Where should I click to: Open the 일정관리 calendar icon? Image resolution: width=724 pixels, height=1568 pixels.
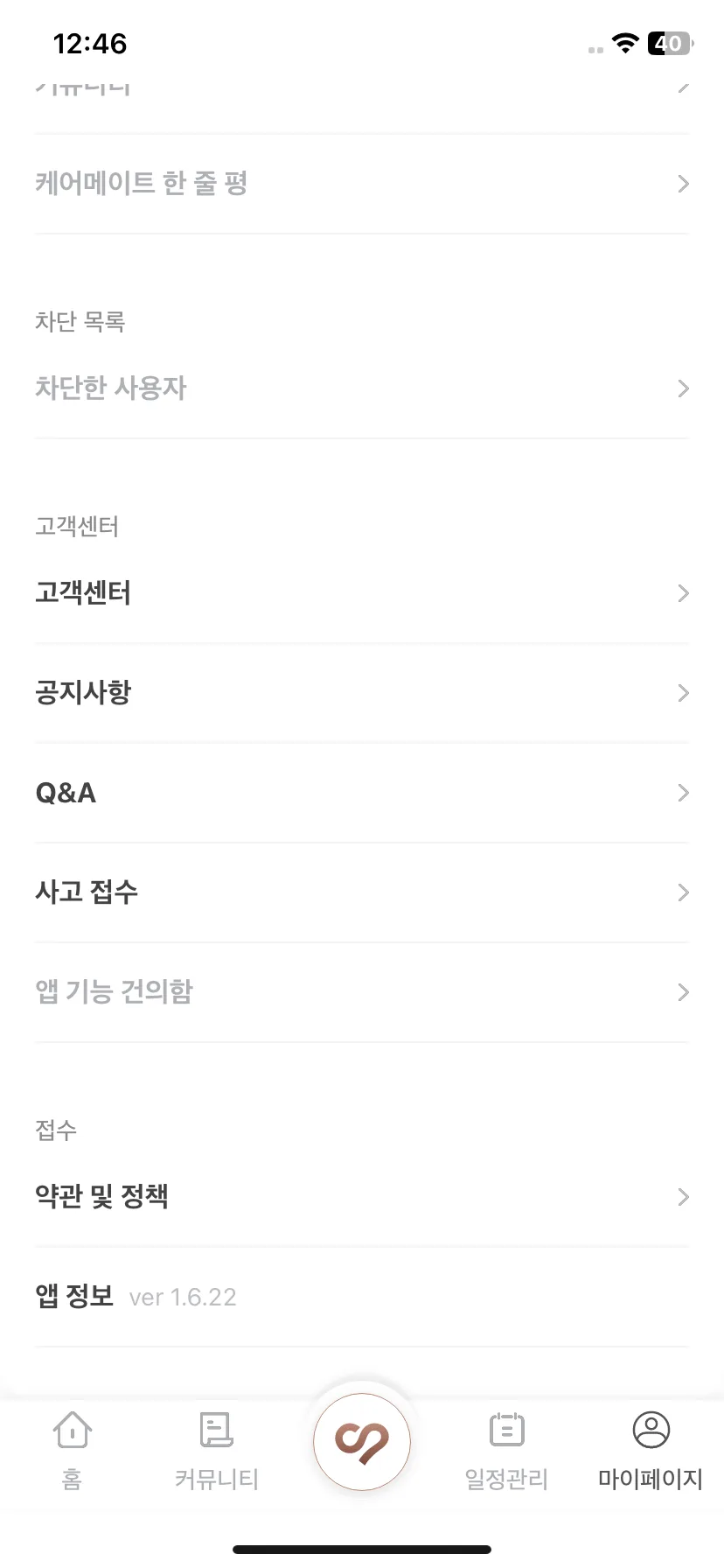[507, 1430]
